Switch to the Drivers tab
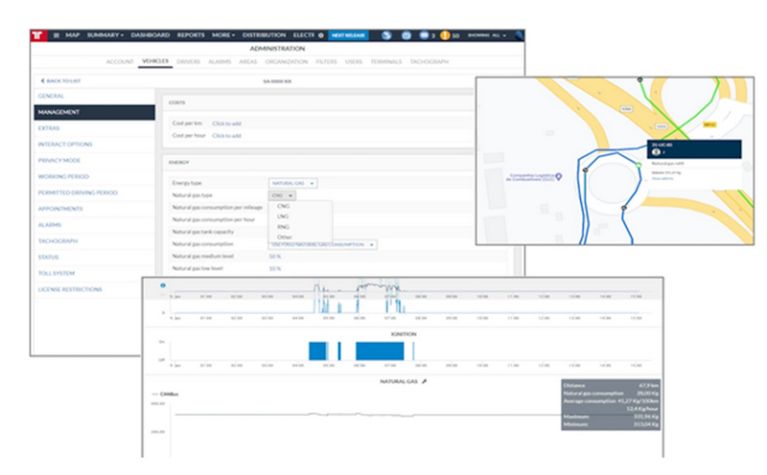The height and width of the screenshot is (475, 767). pos(188,62)
